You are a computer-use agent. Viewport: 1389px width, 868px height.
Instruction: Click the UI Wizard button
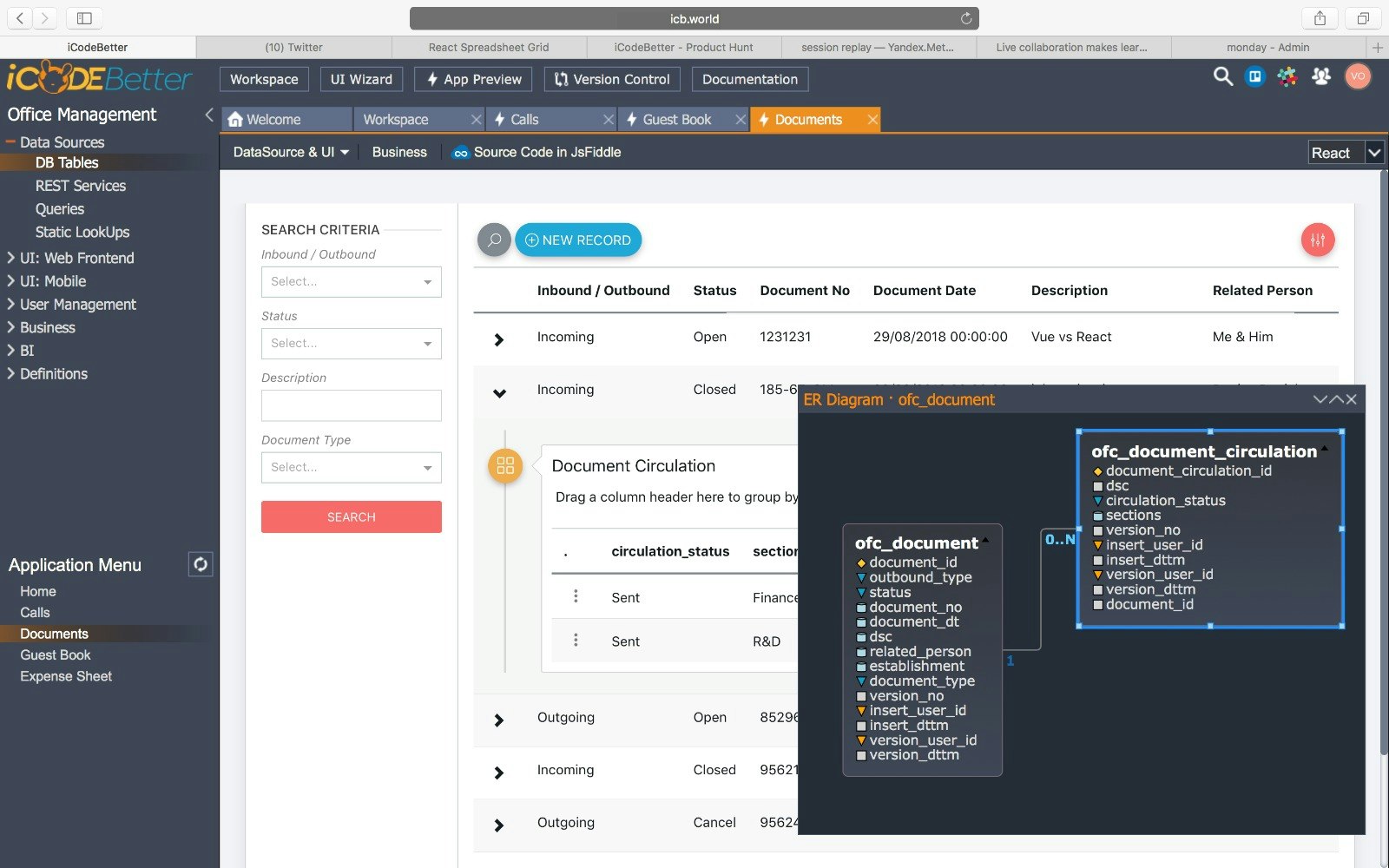(361, 79)
